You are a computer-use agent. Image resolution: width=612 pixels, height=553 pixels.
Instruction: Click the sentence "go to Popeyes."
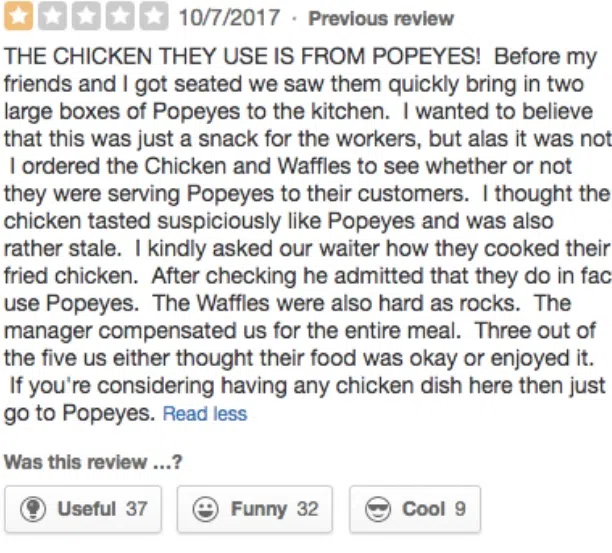80,412
